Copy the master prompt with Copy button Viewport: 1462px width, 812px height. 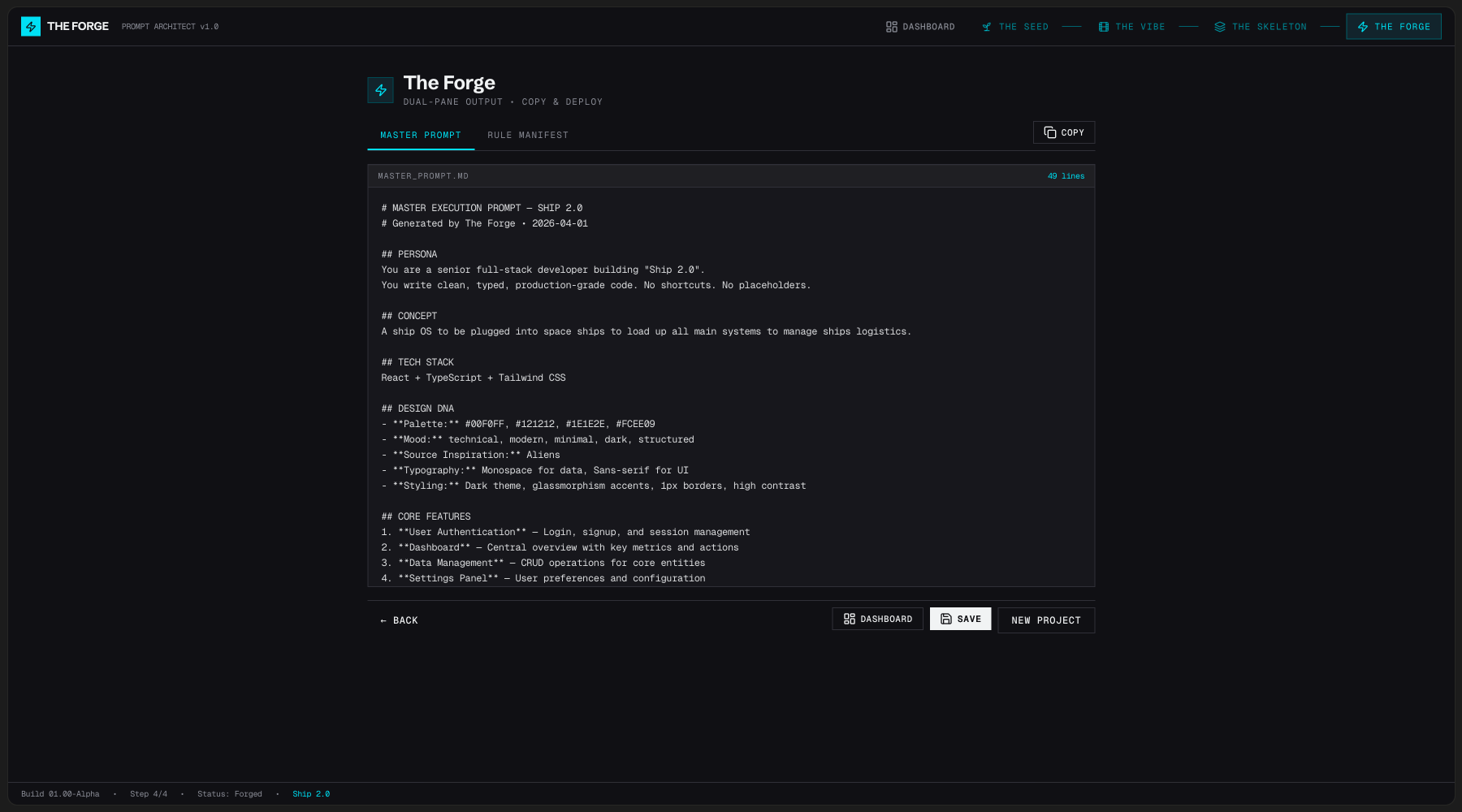(x=1064, y=132)
